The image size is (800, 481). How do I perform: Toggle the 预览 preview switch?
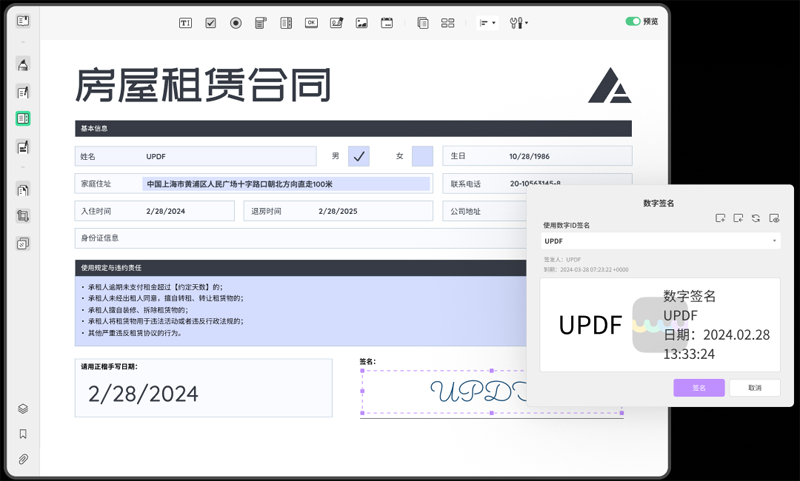click(x=632, y=21)
